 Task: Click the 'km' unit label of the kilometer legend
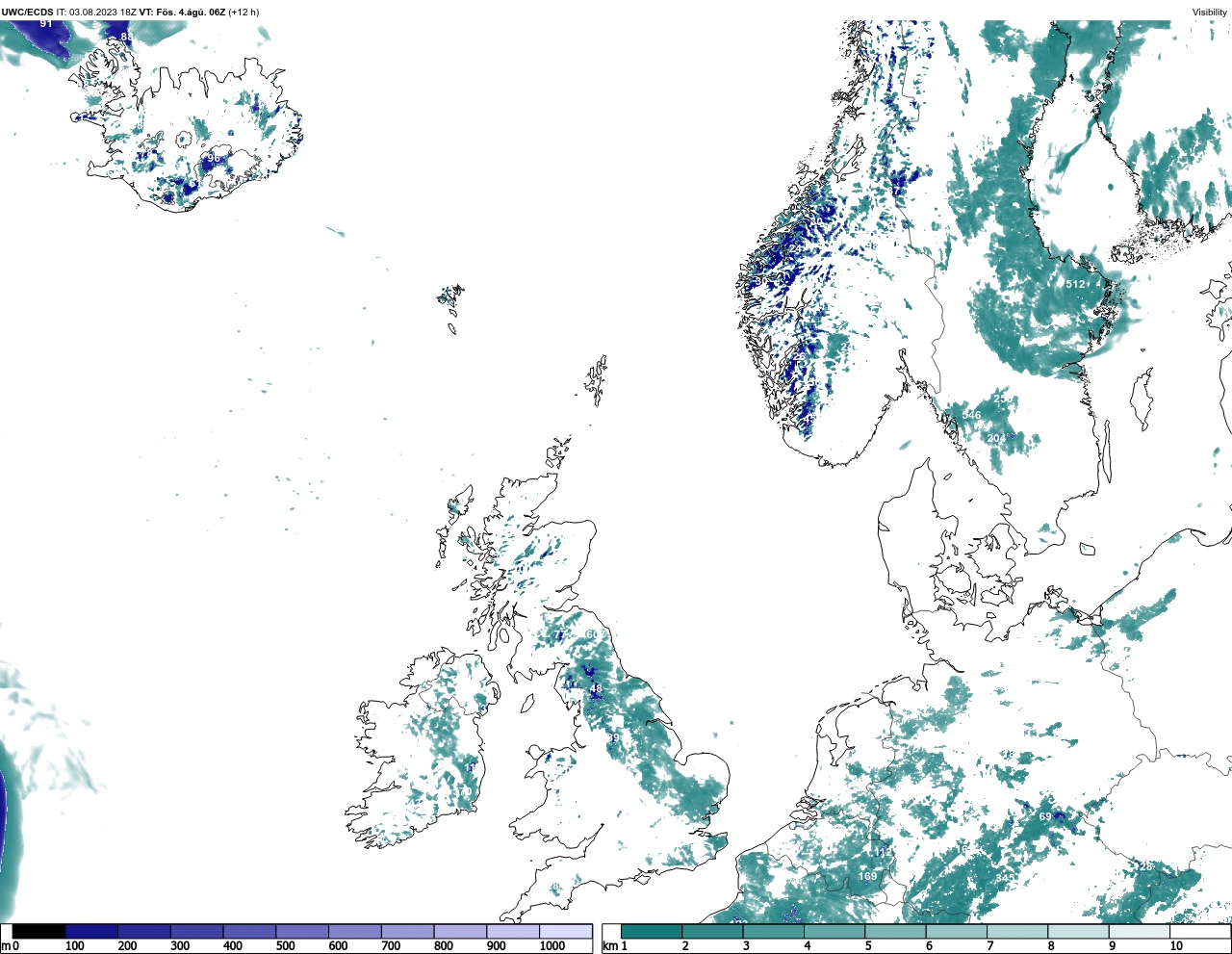click(609, 946)
